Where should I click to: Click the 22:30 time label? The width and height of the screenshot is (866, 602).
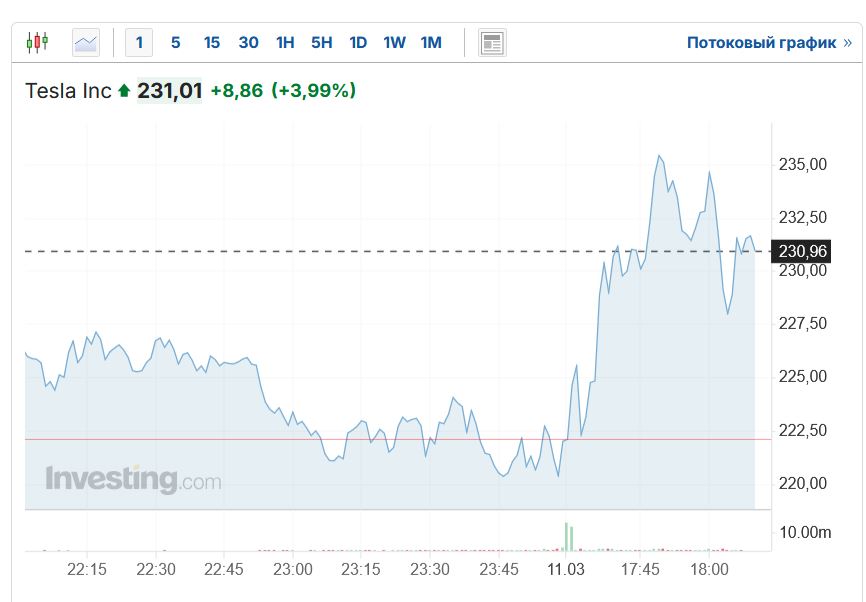156,569
